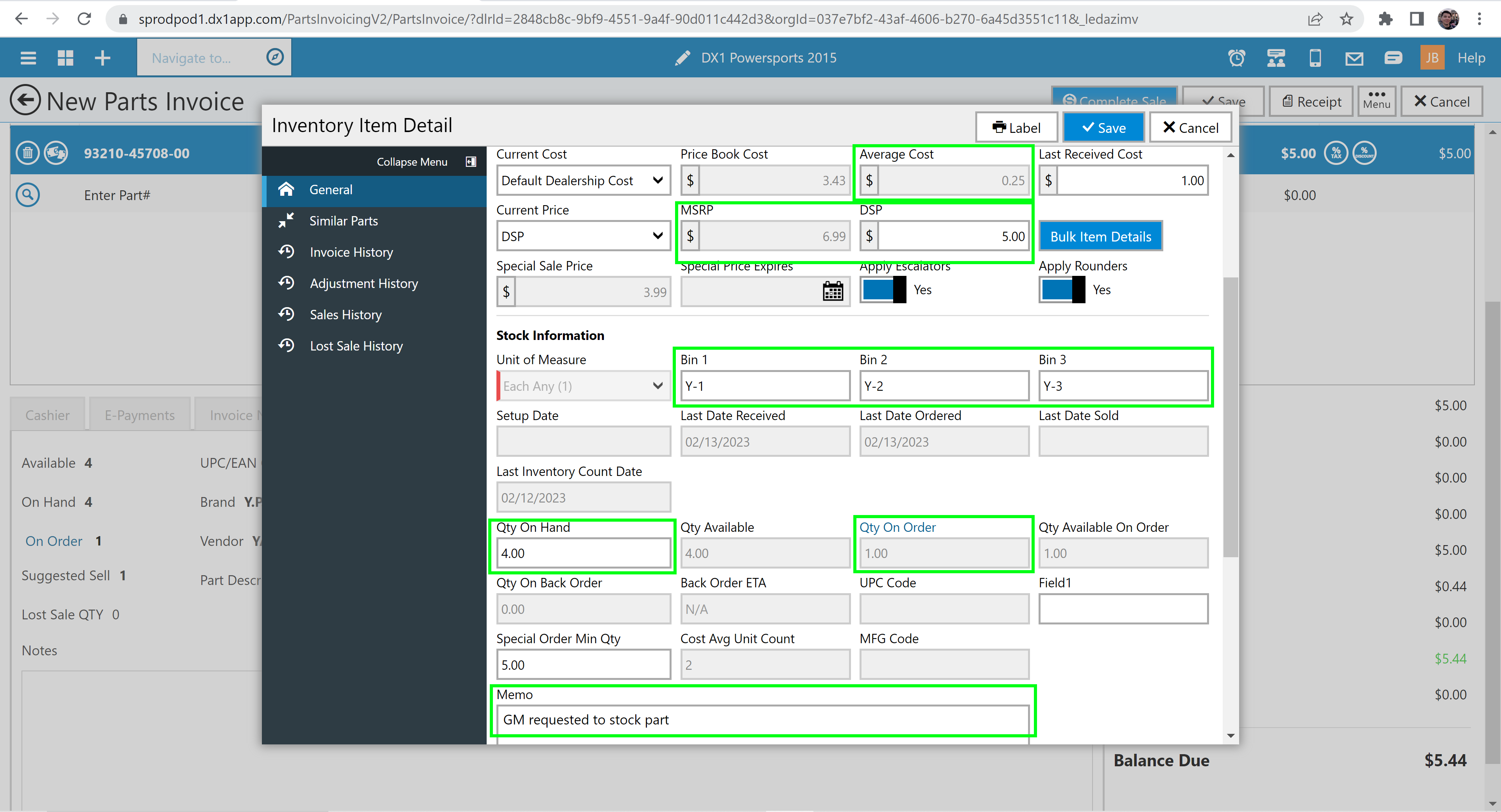Screen dimensions: 1501x812
Task: Click the compass icon in the Navigate box
Action: click(274, 57)
